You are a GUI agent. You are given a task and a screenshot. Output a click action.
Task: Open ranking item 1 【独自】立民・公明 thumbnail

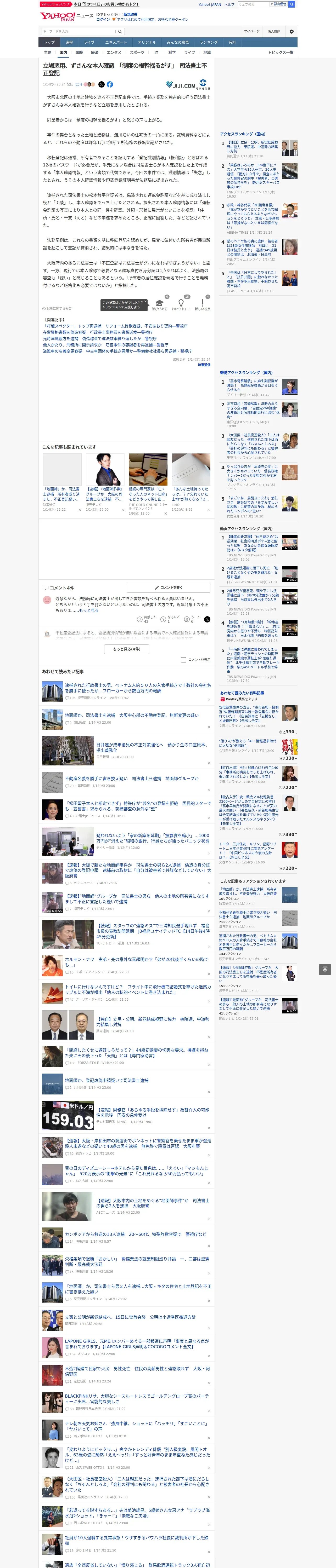290,148
